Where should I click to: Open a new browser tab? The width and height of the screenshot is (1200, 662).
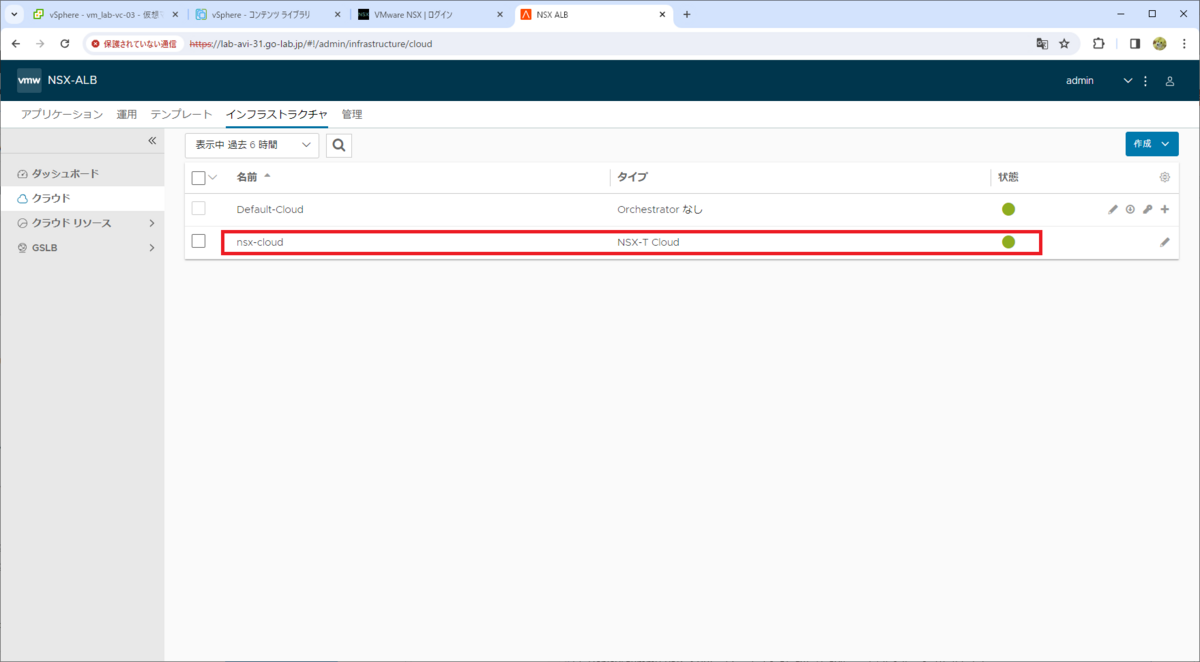[687, 14]
